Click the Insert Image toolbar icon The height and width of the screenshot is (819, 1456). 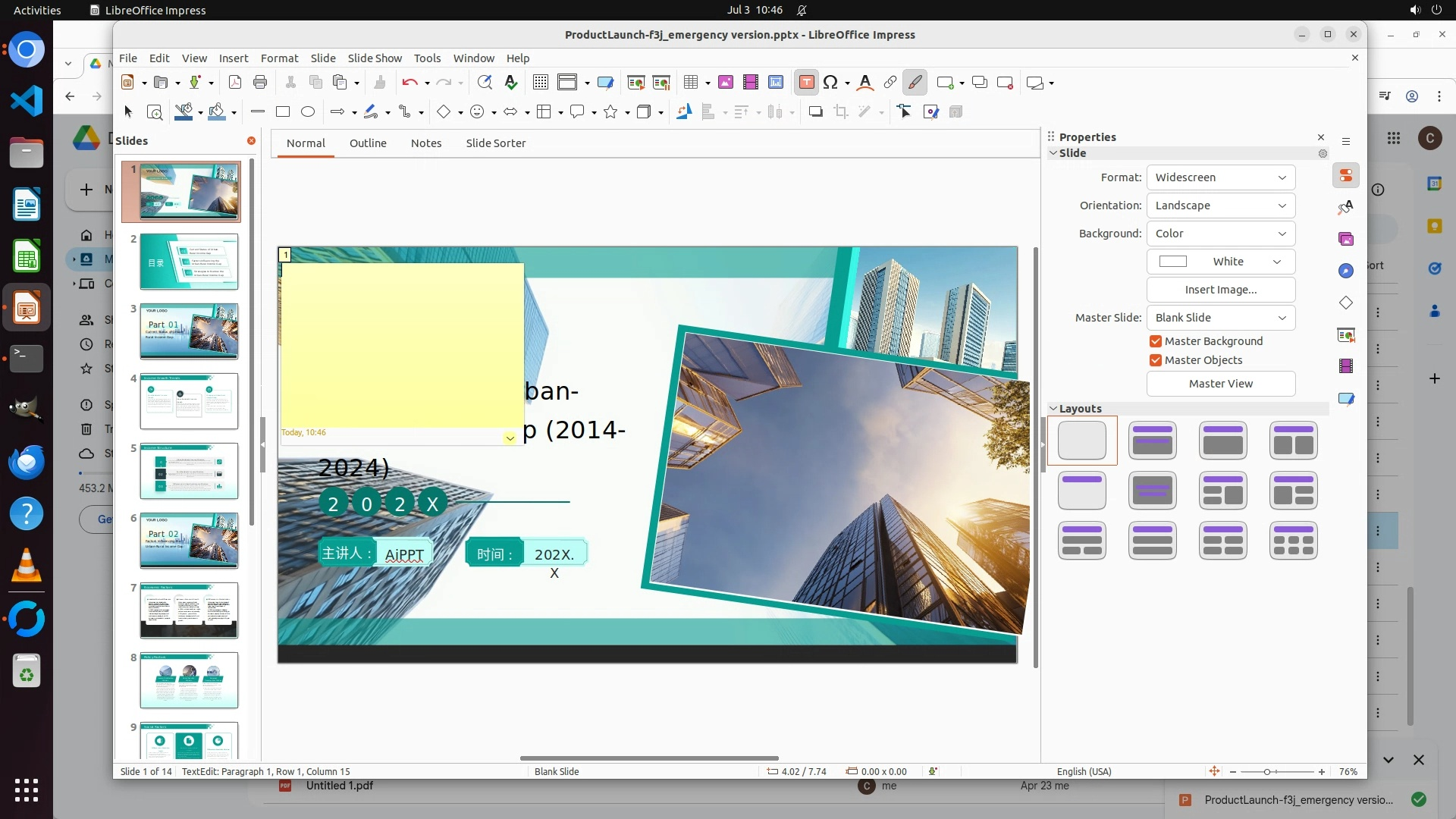click(x=725, y=83)
